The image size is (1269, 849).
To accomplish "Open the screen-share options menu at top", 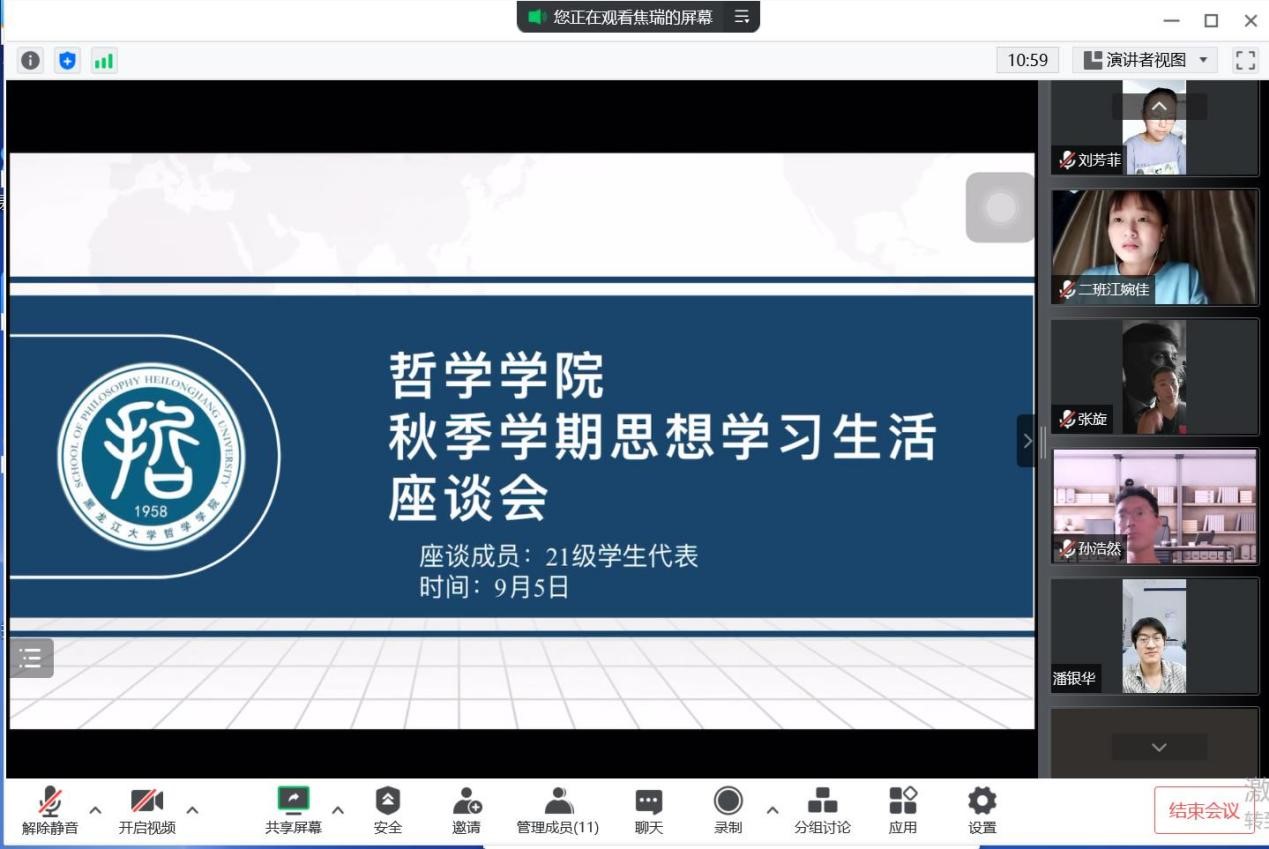I will tap(741, 17).
